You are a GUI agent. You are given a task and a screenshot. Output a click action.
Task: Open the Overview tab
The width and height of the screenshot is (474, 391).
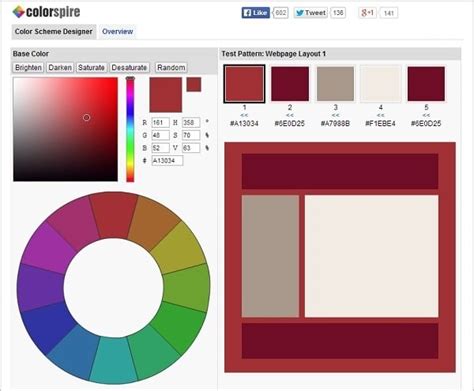pos(117,32)
